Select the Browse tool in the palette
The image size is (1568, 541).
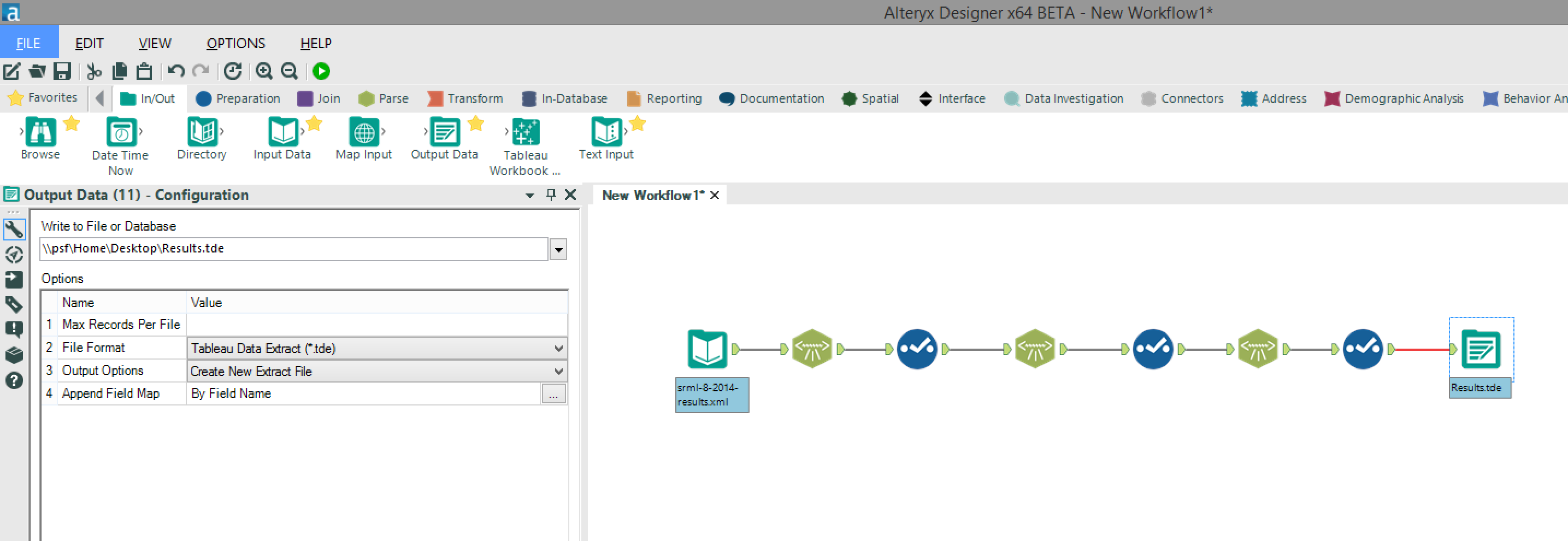tap(40, 138)
